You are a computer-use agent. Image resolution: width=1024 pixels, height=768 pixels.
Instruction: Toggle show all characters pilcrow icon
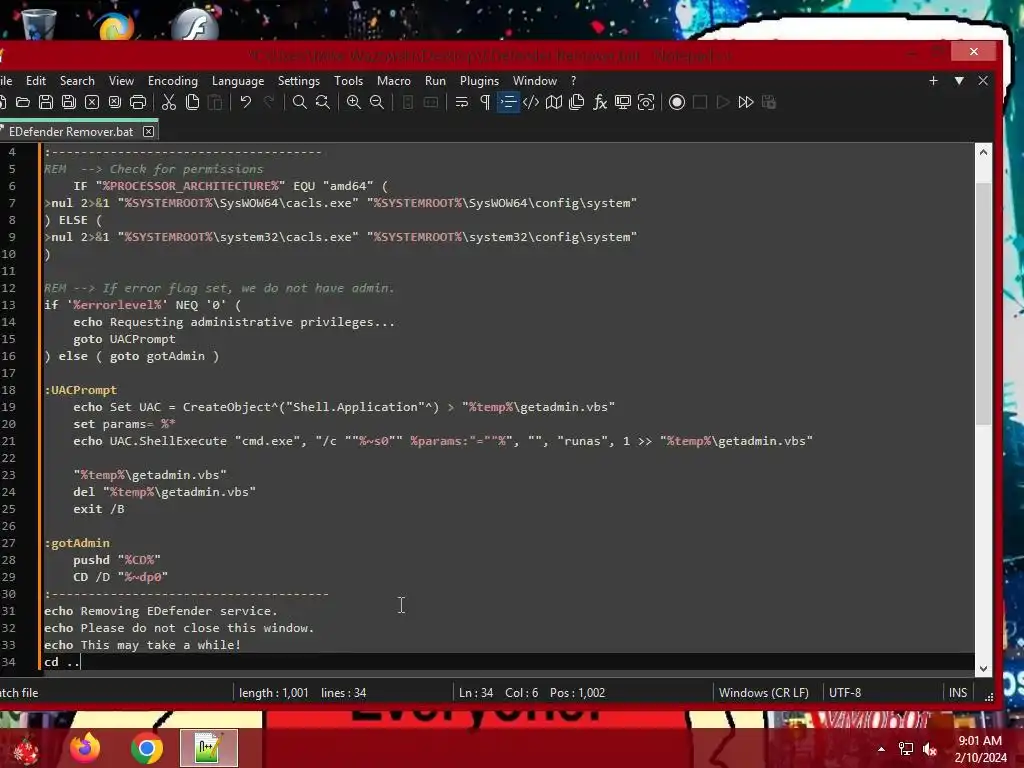[x=485, y=103]
